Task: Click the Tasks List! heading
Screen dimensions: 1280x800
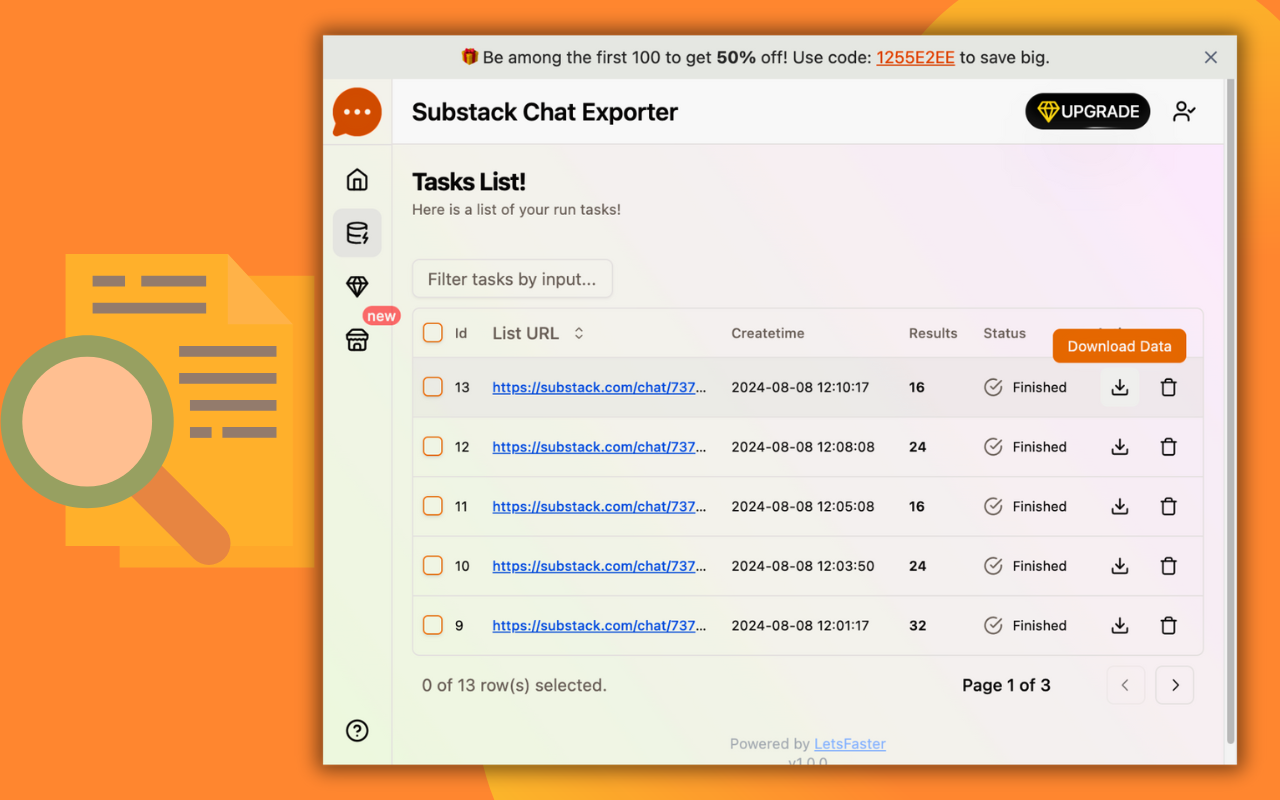Action: click(x=469, y=182)
